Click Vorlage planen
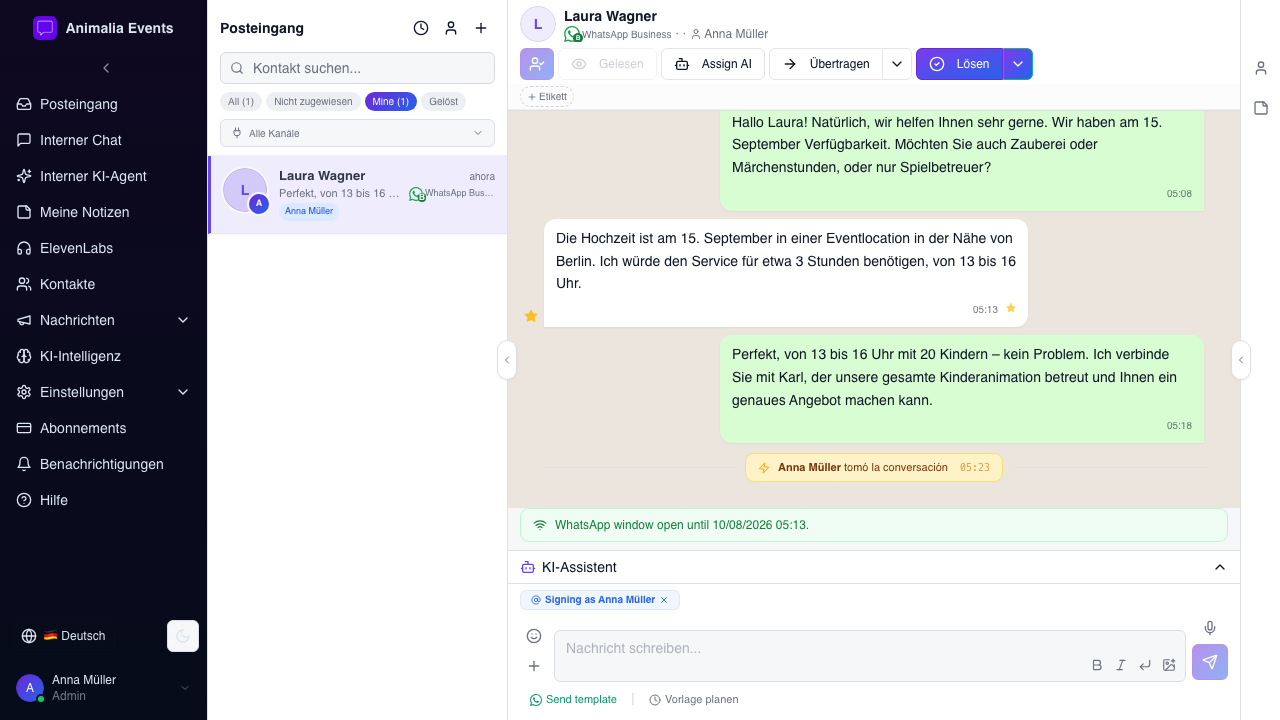1280x720 pixels. pos(694,700)
